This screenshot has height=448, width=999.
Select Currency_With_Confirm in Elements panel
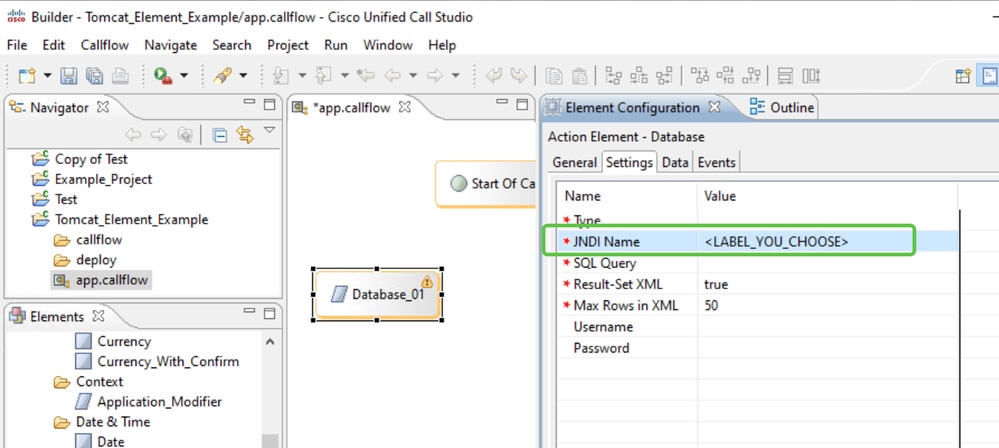pyautogui.click(x=168, y=361)
